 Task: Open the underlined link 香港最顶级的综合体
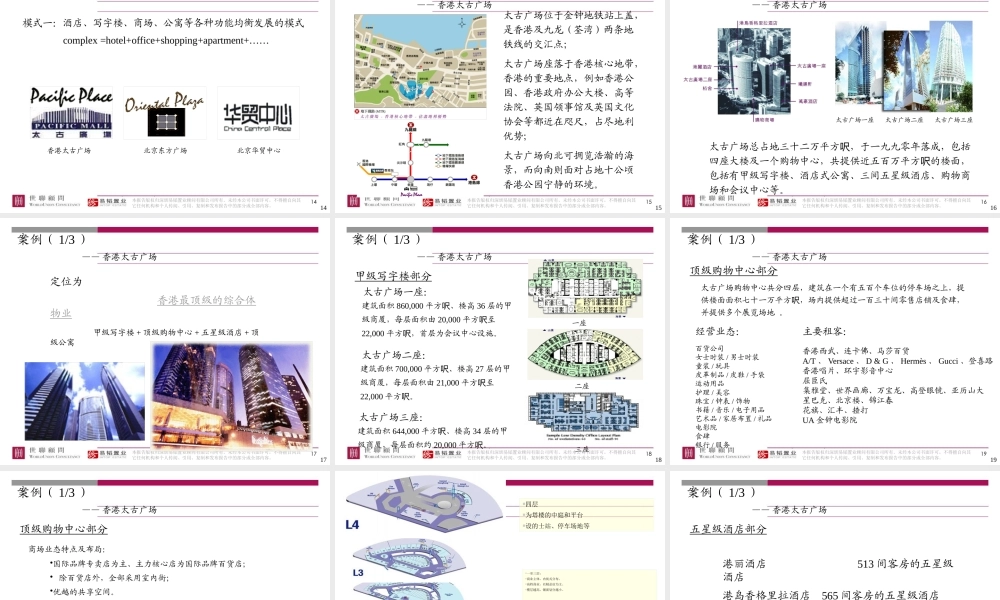(x=207, y=300)
